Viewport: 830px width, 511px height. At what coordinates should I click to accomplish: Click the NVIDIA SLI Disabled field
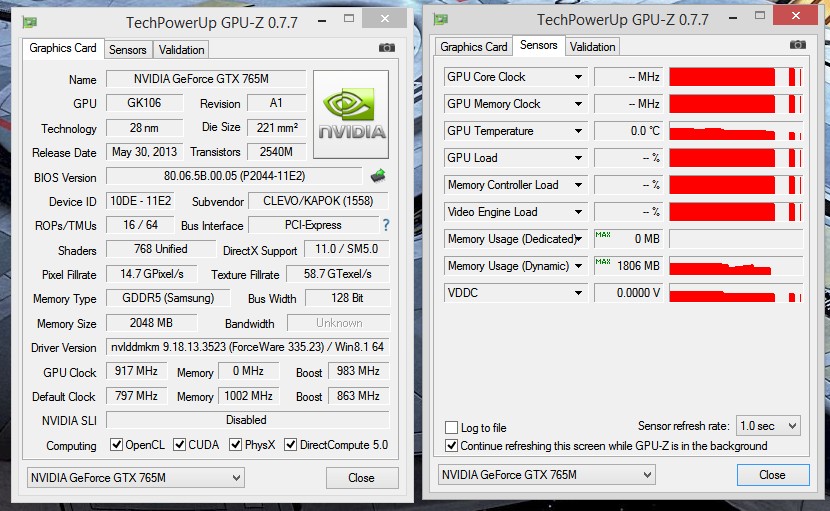(248, 420)
